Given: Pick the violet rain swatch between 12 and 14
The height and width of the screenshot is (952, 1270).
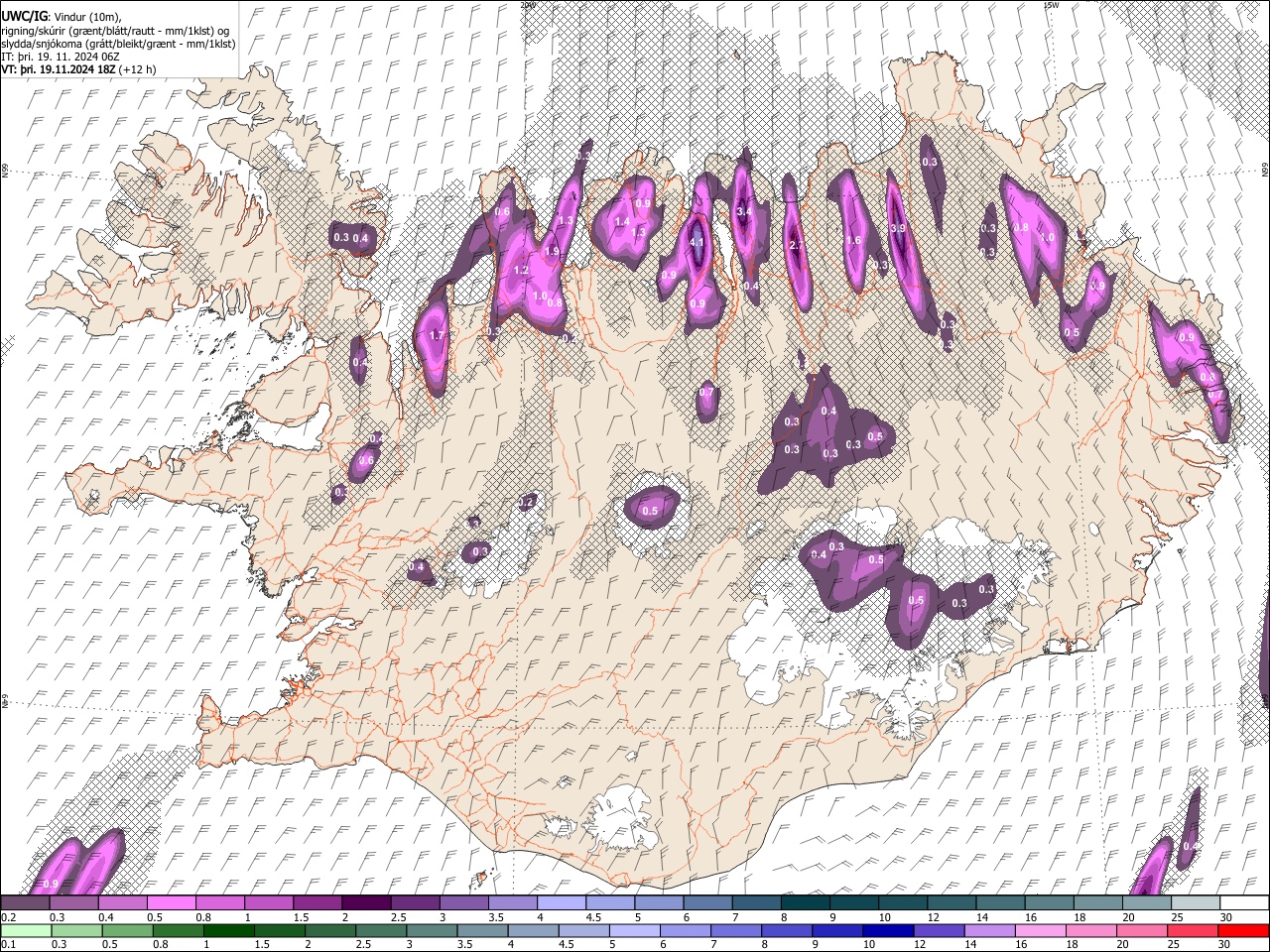Looking at the screenshot, I should [939, 930].
